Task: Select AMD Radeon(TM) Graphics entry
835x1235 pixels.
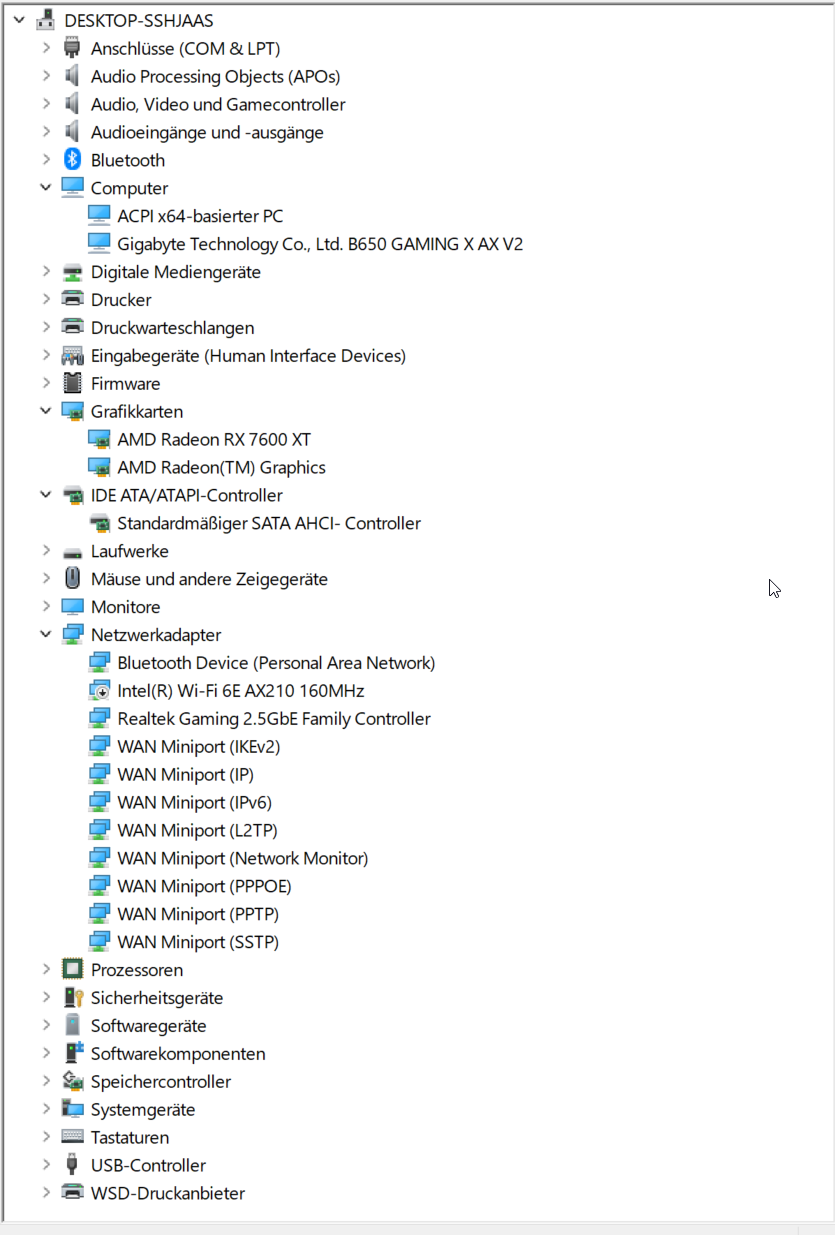Action: 221,467
